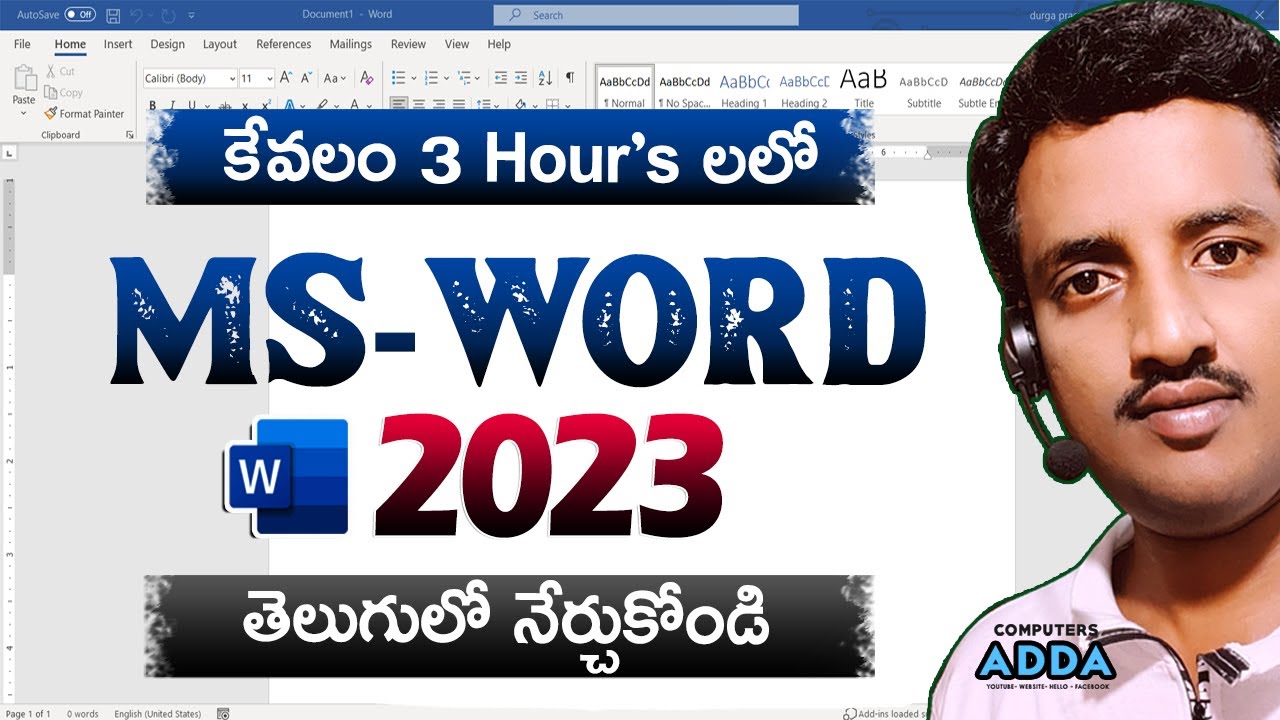
Task: Toggle Underline formatting
Action: point(192,104)
